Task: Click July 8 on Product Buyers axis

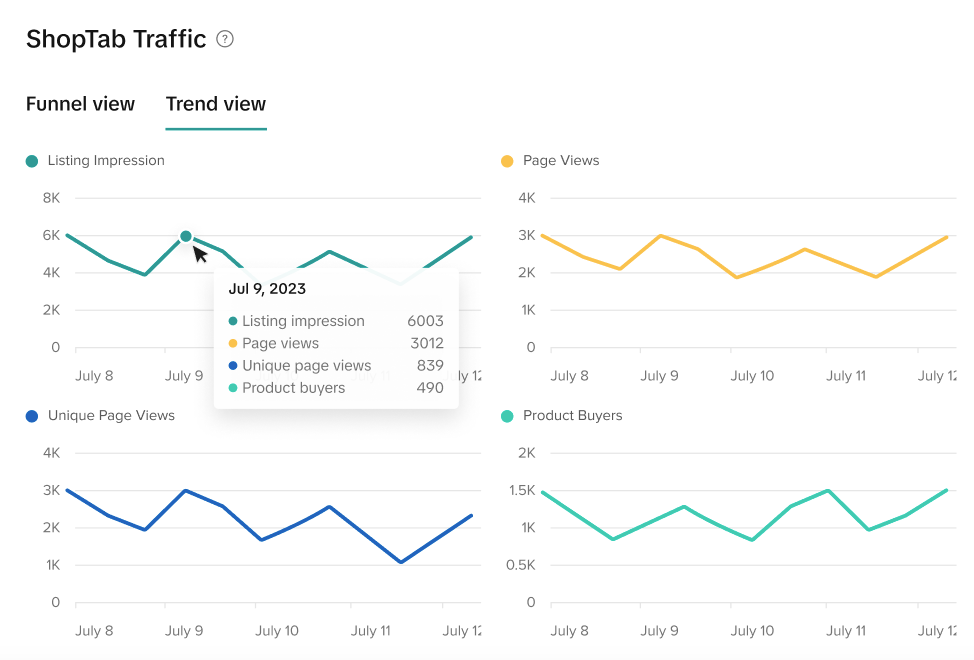Action: pyautogui.click(x=569, y=631)
